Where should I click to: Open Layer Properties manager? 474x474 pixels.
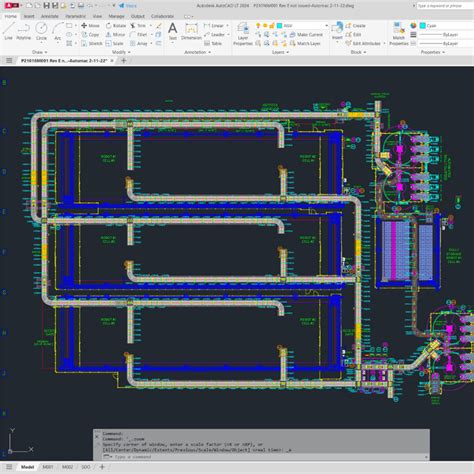click(243, 33)
